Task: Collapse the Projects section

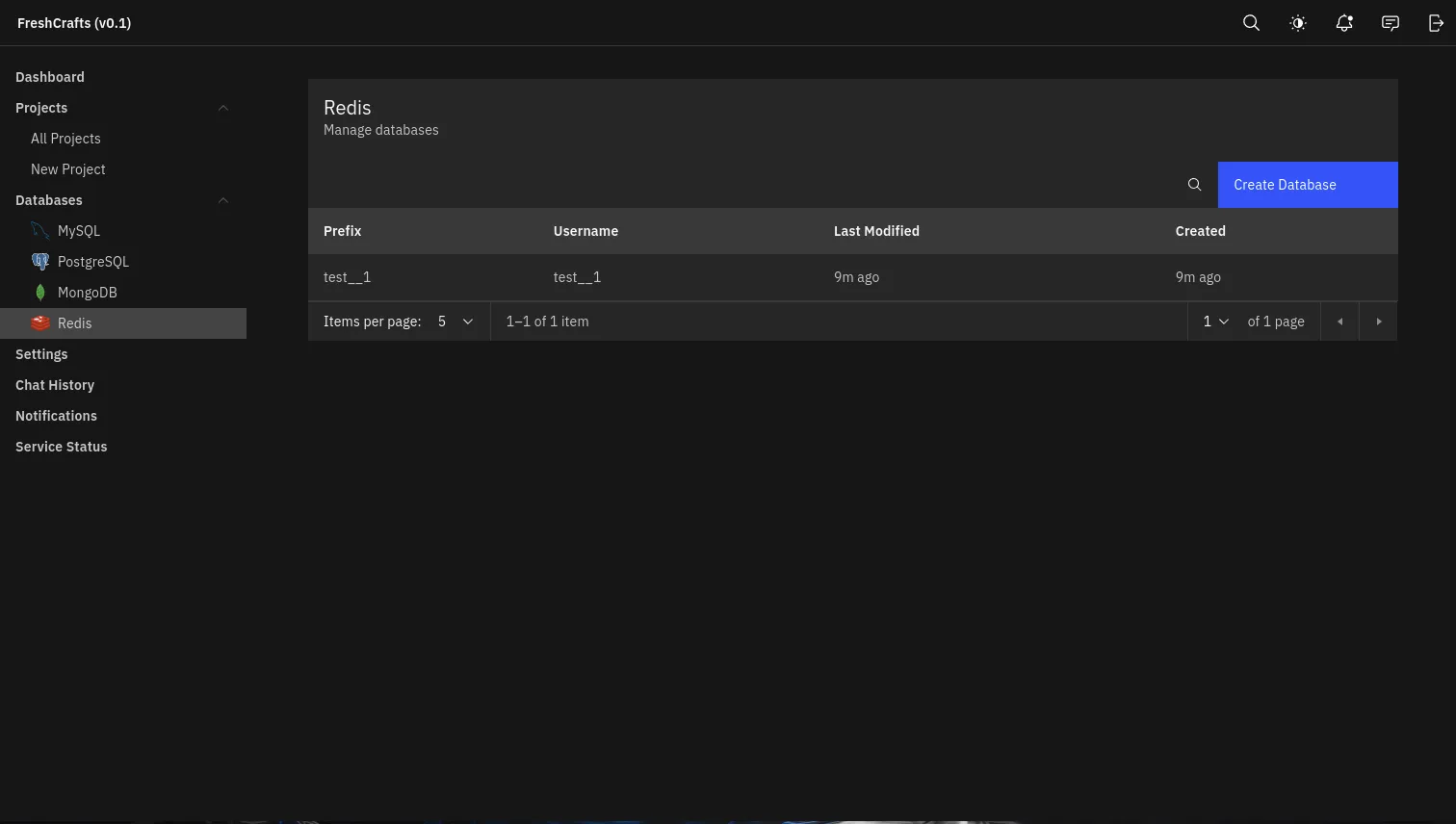Action: [x=222, y=108]
